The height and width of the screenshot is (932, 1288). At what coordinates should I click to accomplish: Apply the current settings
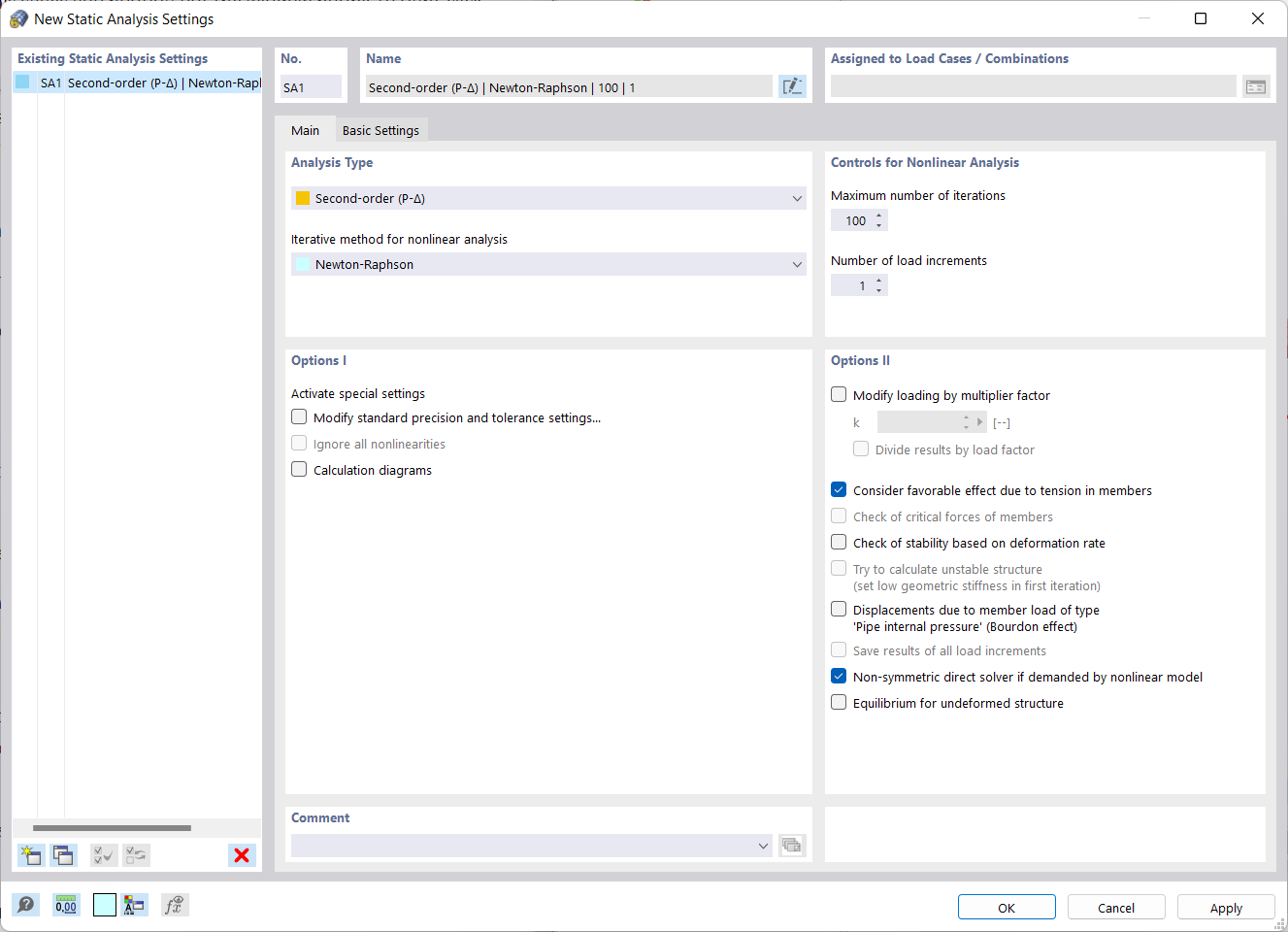pos(1225,906)
